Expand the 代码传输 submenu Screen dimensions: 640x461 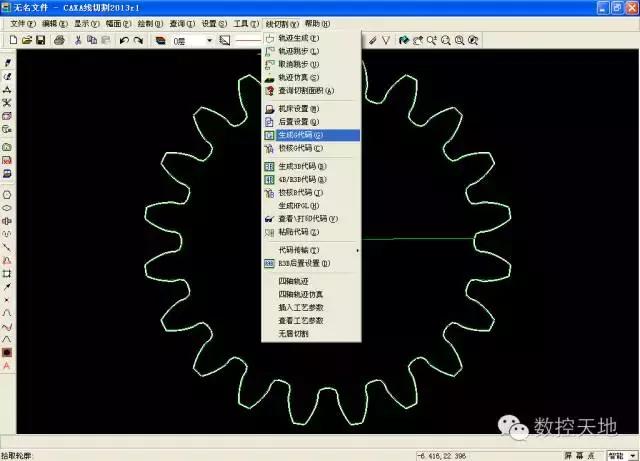(x=311, y=250)
